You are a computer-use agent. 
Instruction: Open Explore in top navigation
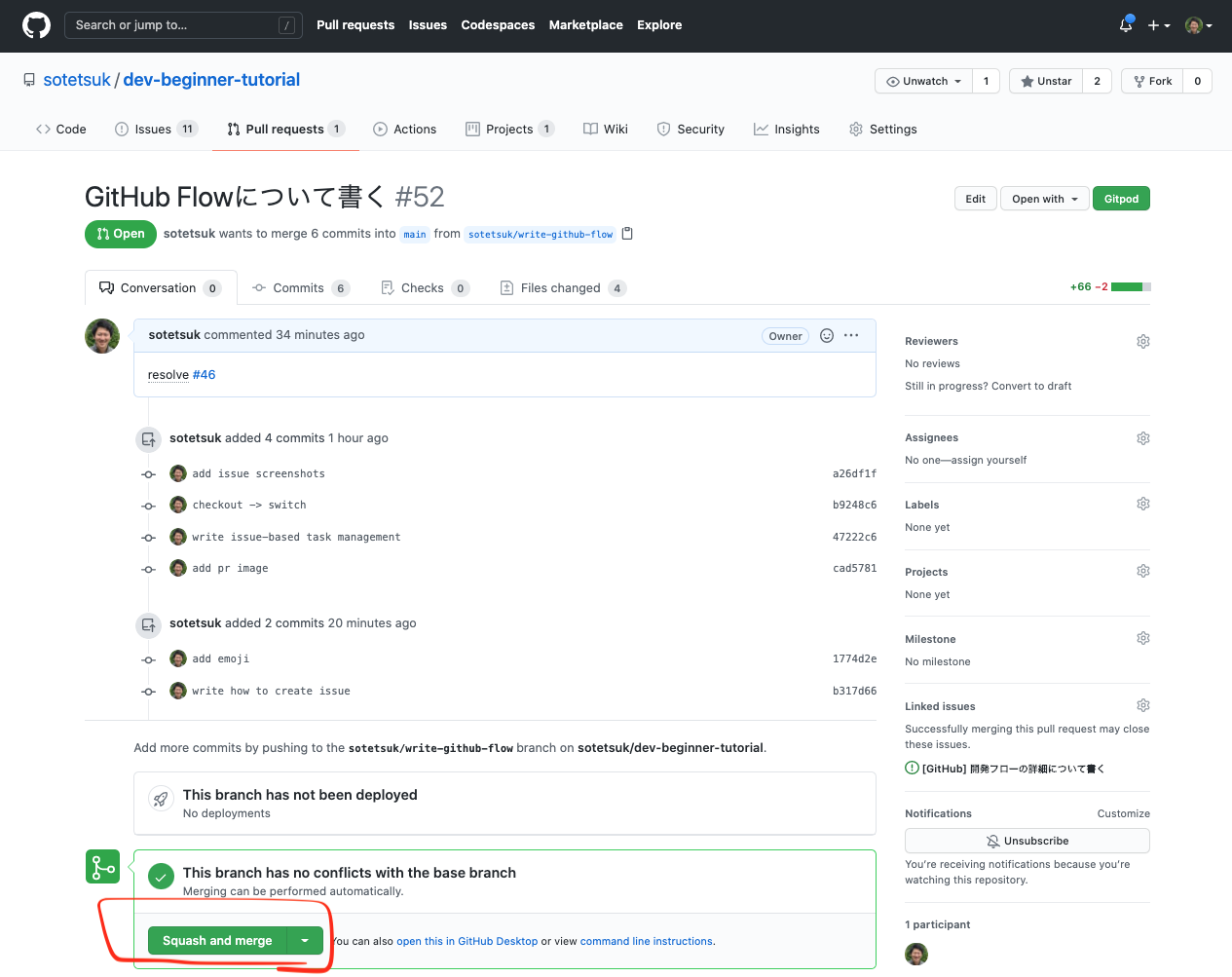pyautogui.click(x=659, y=25)
